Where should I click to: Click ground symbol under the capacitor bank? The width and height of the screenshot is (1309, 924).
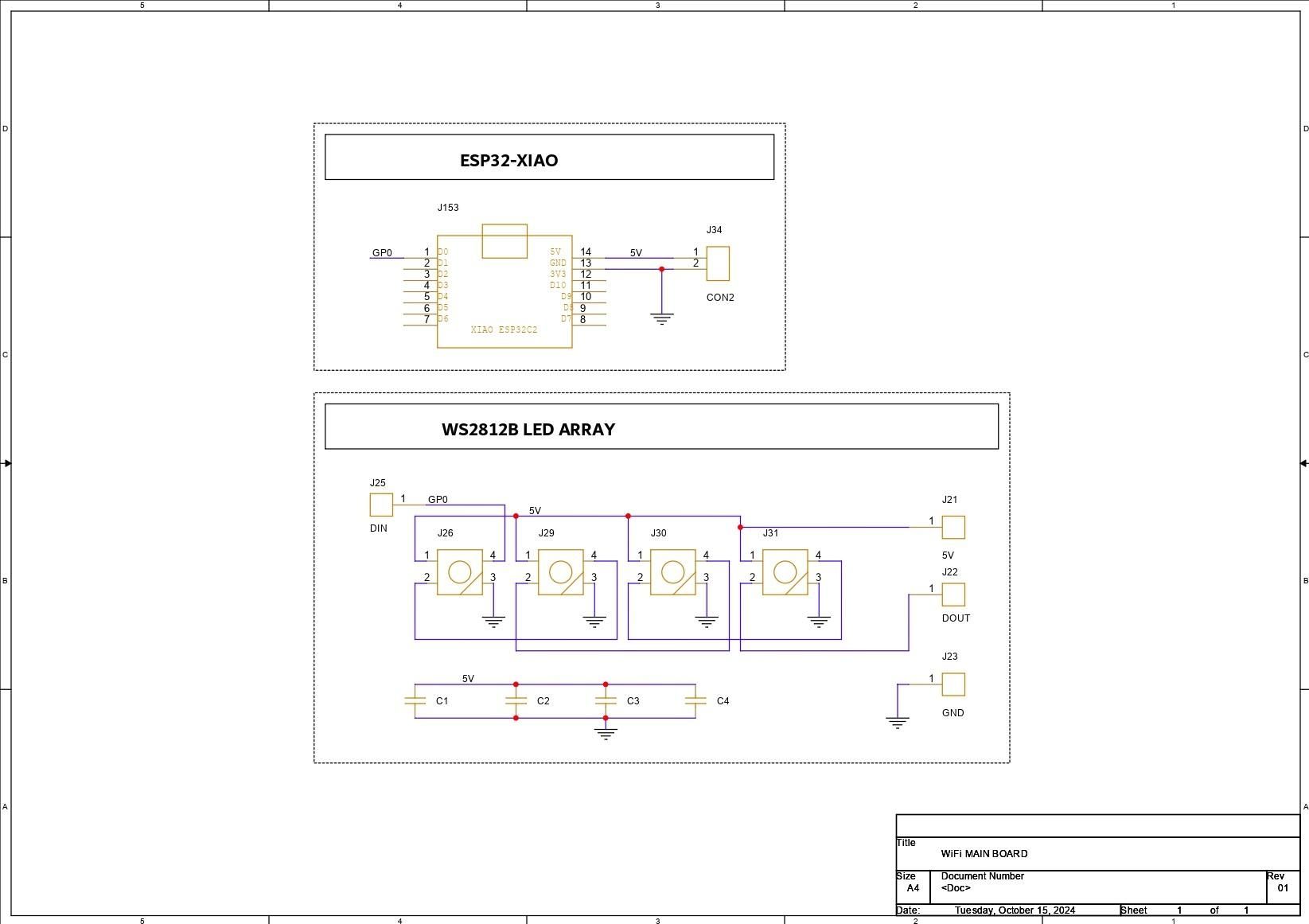coord(606,735)
